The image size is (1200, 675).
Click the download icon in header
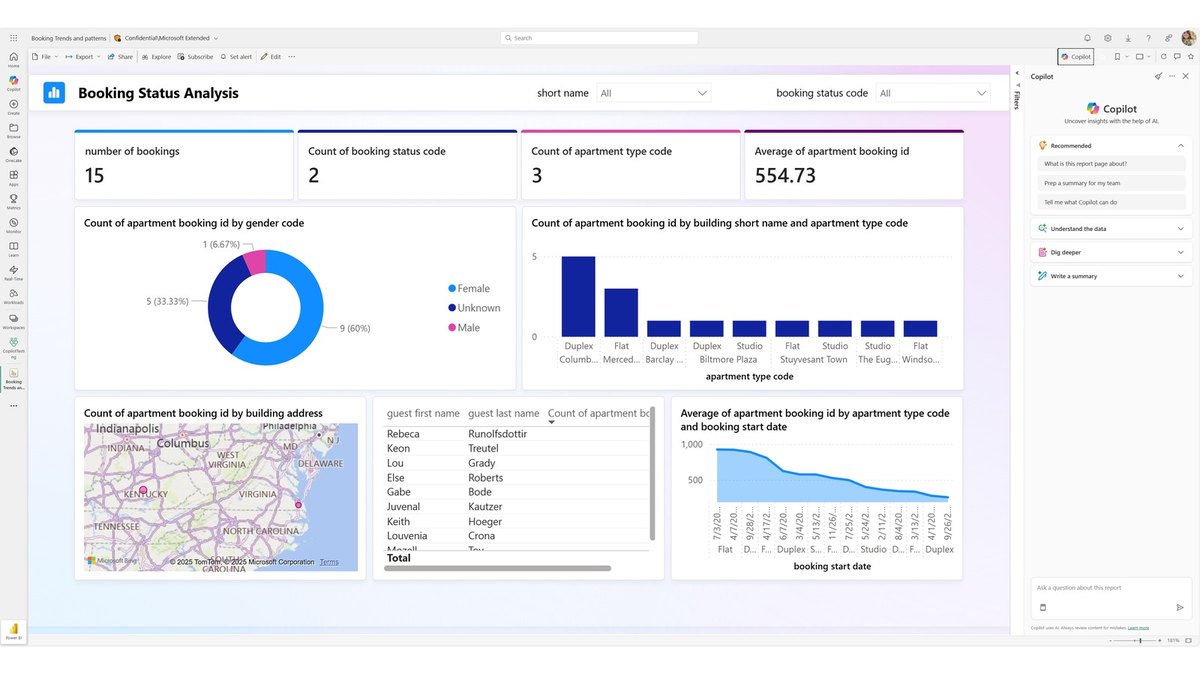coord(1128,37)
